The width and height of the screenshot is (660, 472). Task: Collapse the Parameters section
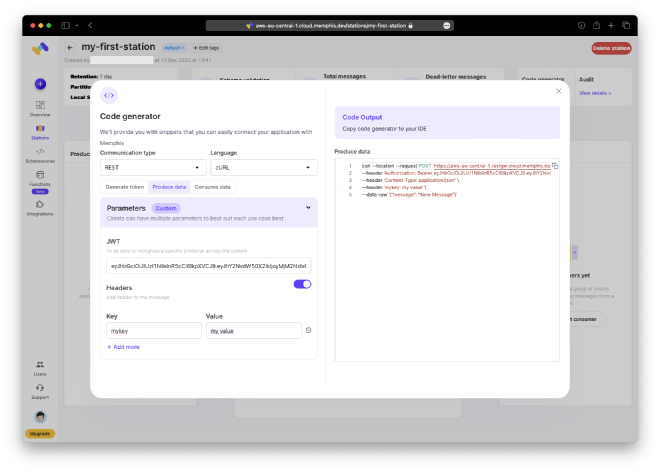pyautogui.click(x=308, y=208)
